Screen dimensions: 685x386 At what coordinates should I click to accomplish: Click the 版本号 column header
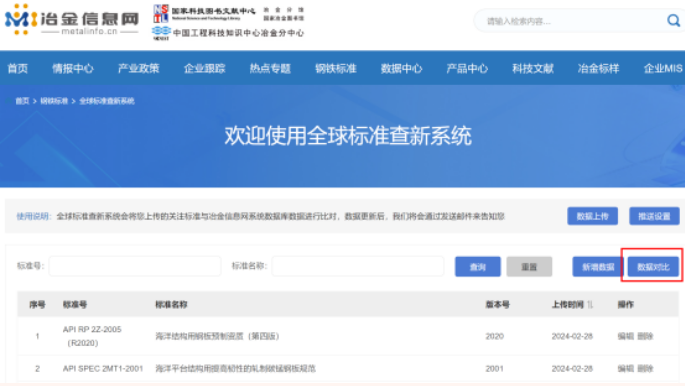click(498, 304)
